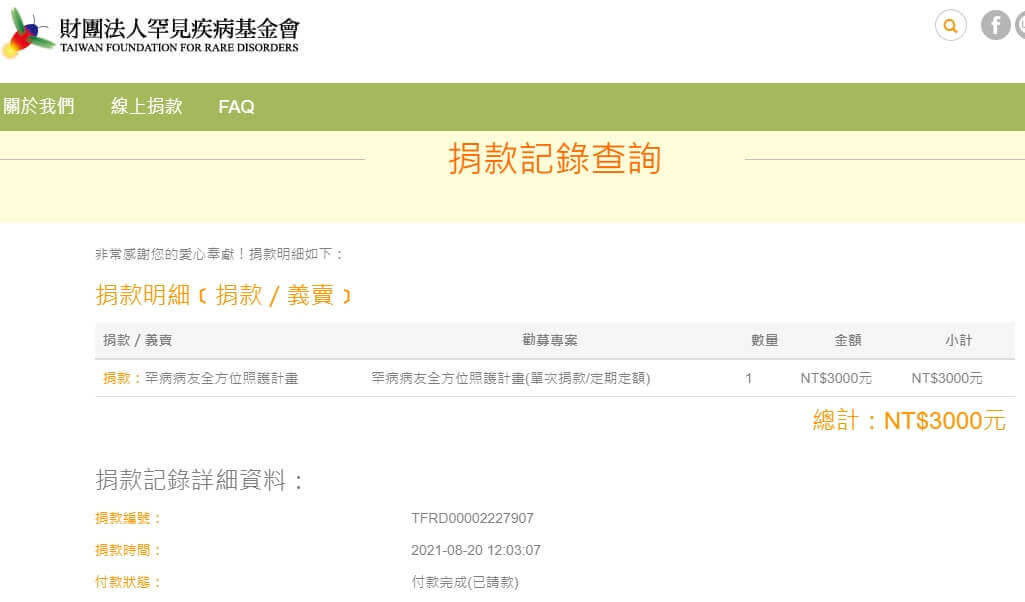Viewport: 1025px width, 602px height.
Task: Click the donation time 2021-08-20 12:03:07
Action: pos(476,550)
